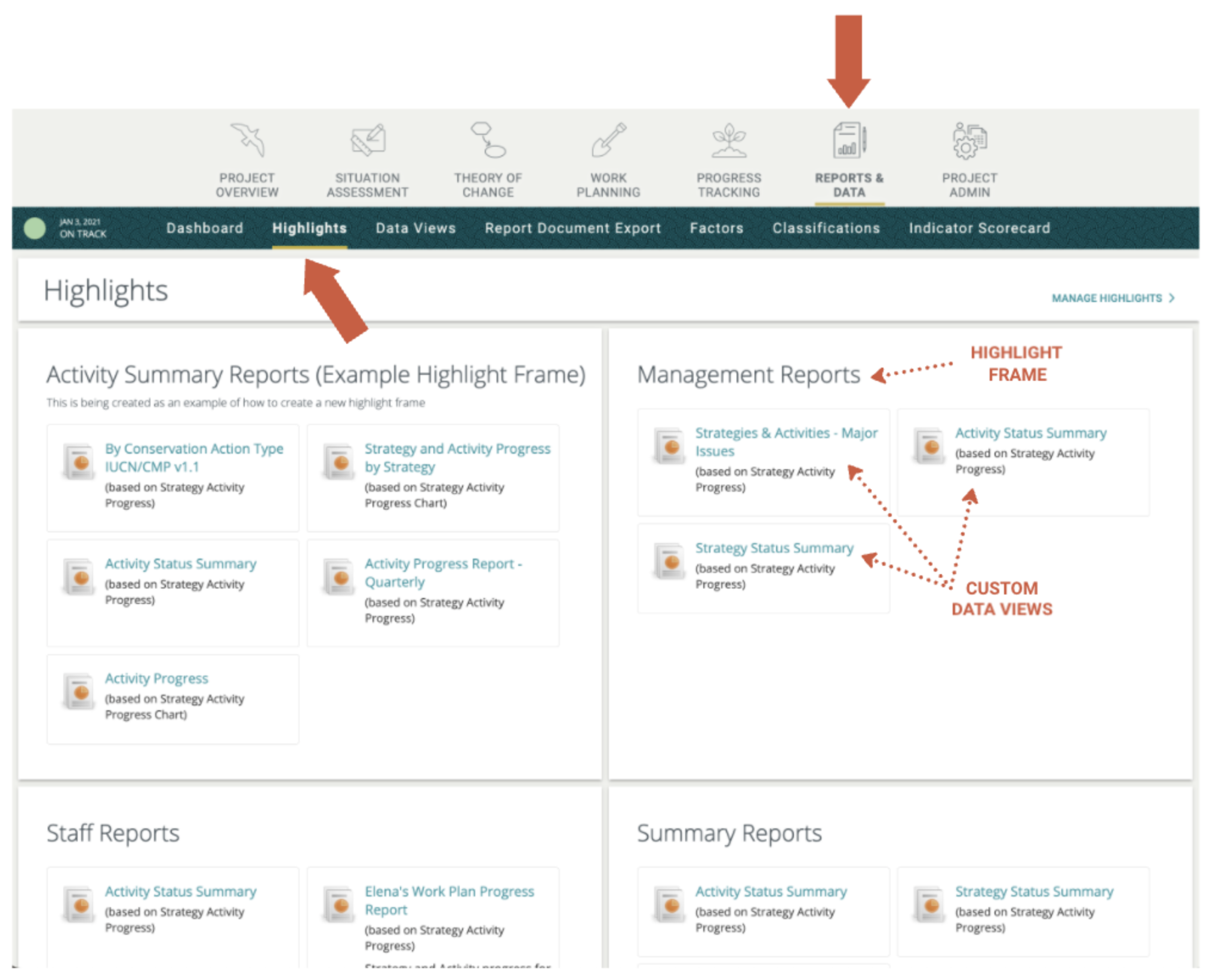This screenshot has height=980, width=1213.
Task: Open Situation Assessment ruler icon
Action: (368, 139)
